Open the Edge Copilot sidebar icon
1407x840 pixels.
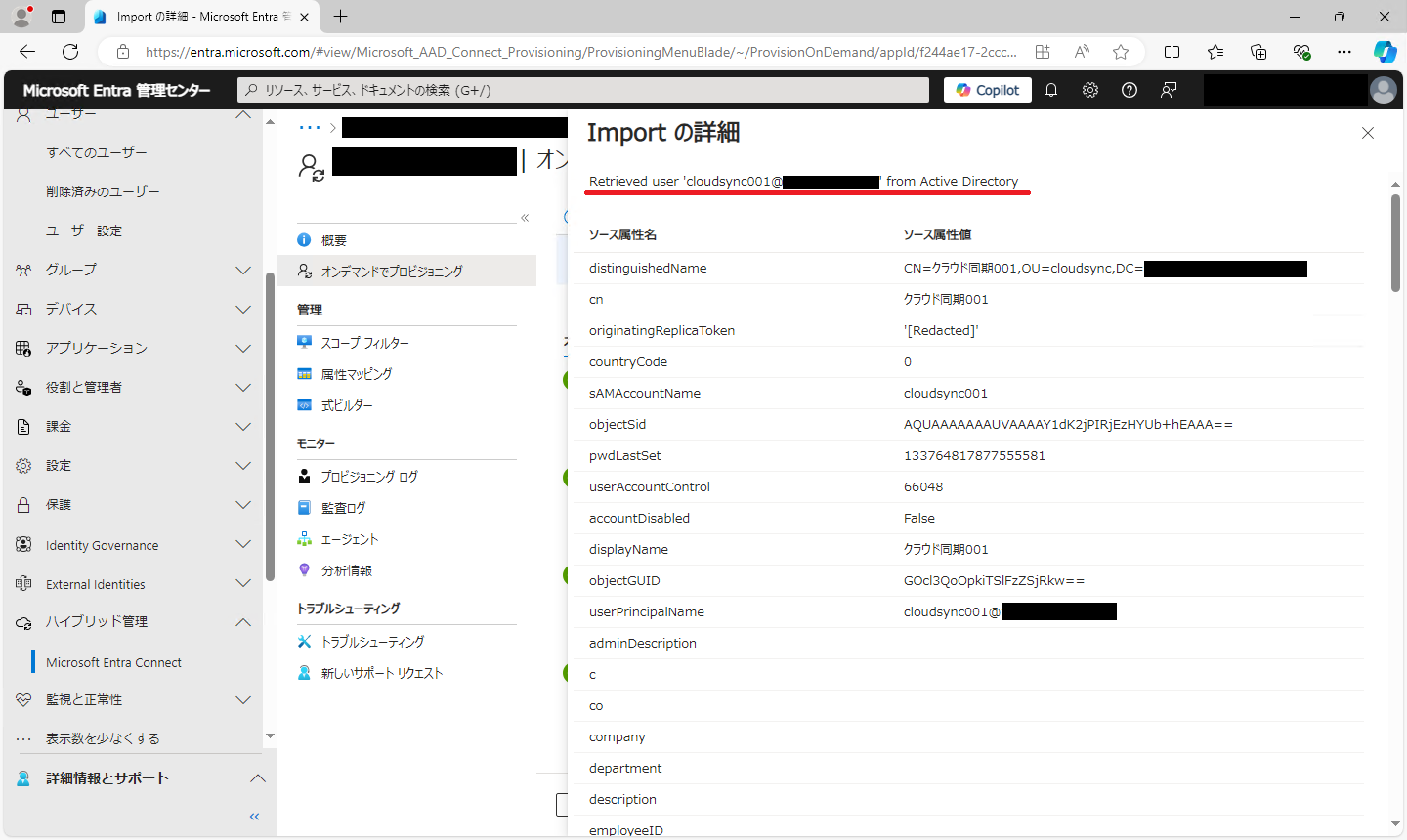coord(1385,52)
